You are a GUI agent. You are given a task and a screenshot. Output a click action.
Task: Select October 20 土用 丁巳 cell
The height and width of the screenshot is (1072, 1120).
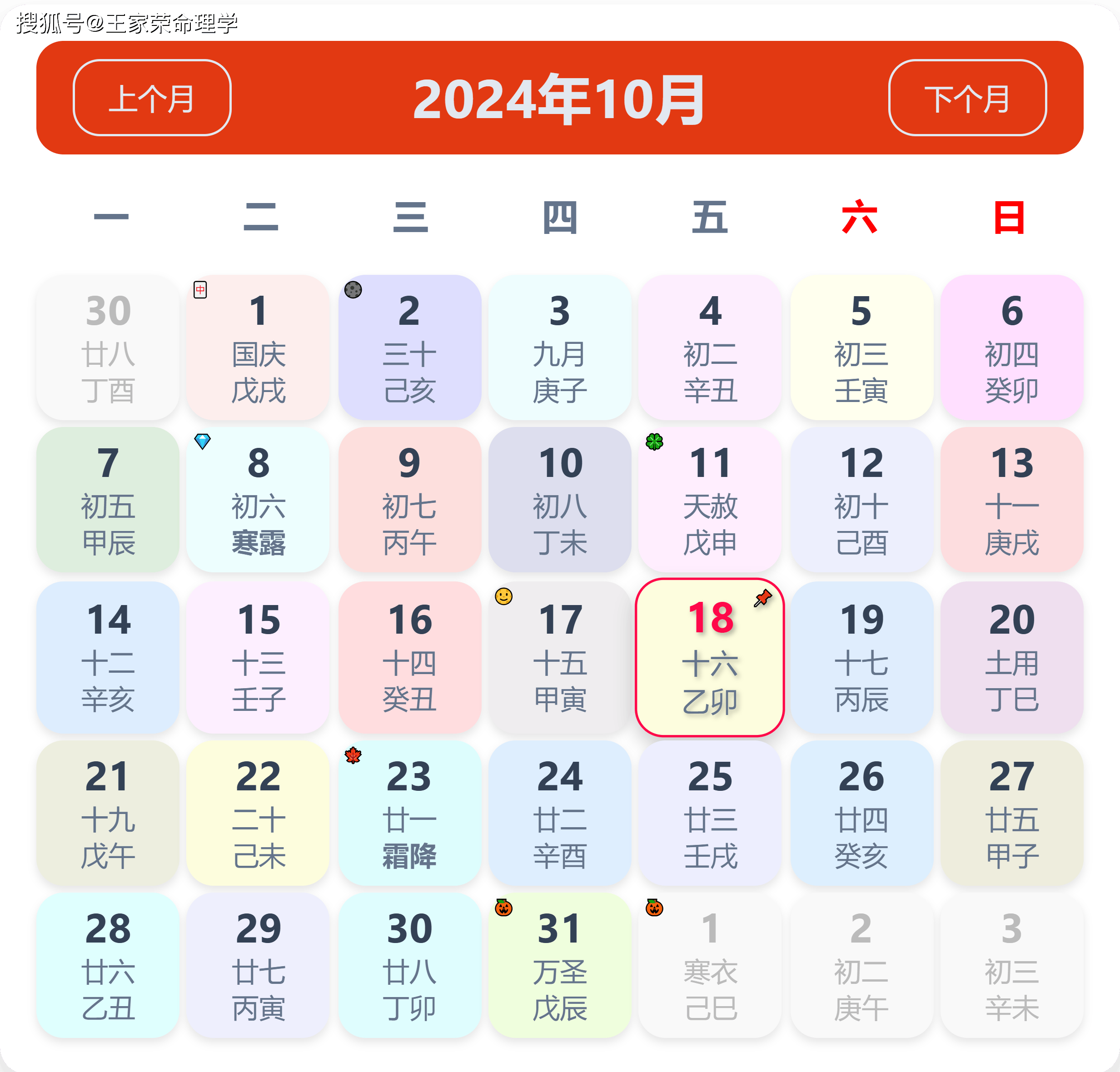pyautogui.click(x=1012, y=657)
